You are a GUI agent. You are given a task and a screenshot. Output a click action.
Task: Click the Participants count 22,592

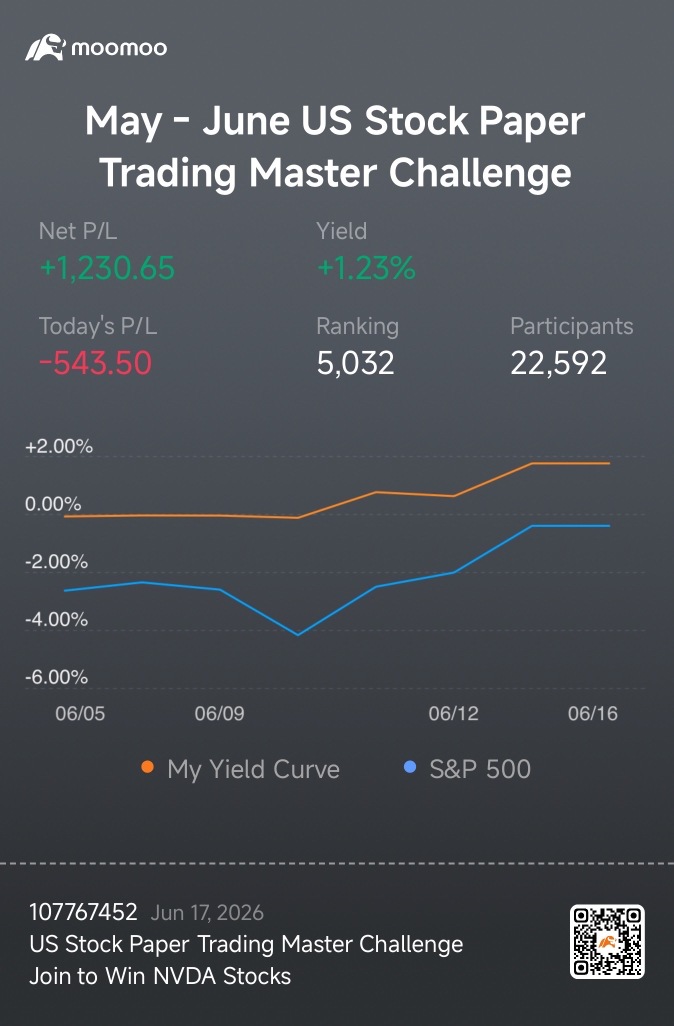[559, 363]
